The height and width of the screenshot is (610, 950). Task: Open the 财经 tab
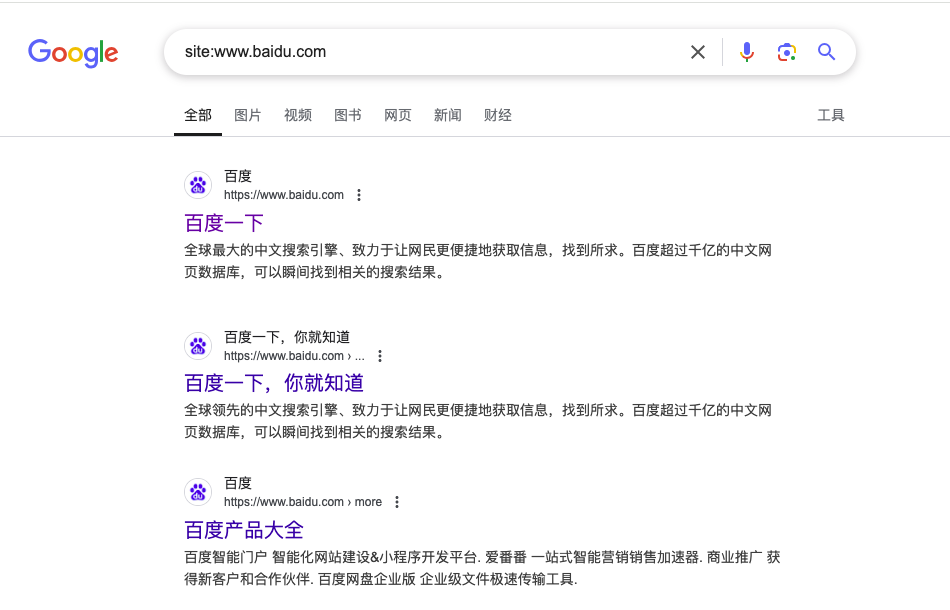[x=497, y=115]
